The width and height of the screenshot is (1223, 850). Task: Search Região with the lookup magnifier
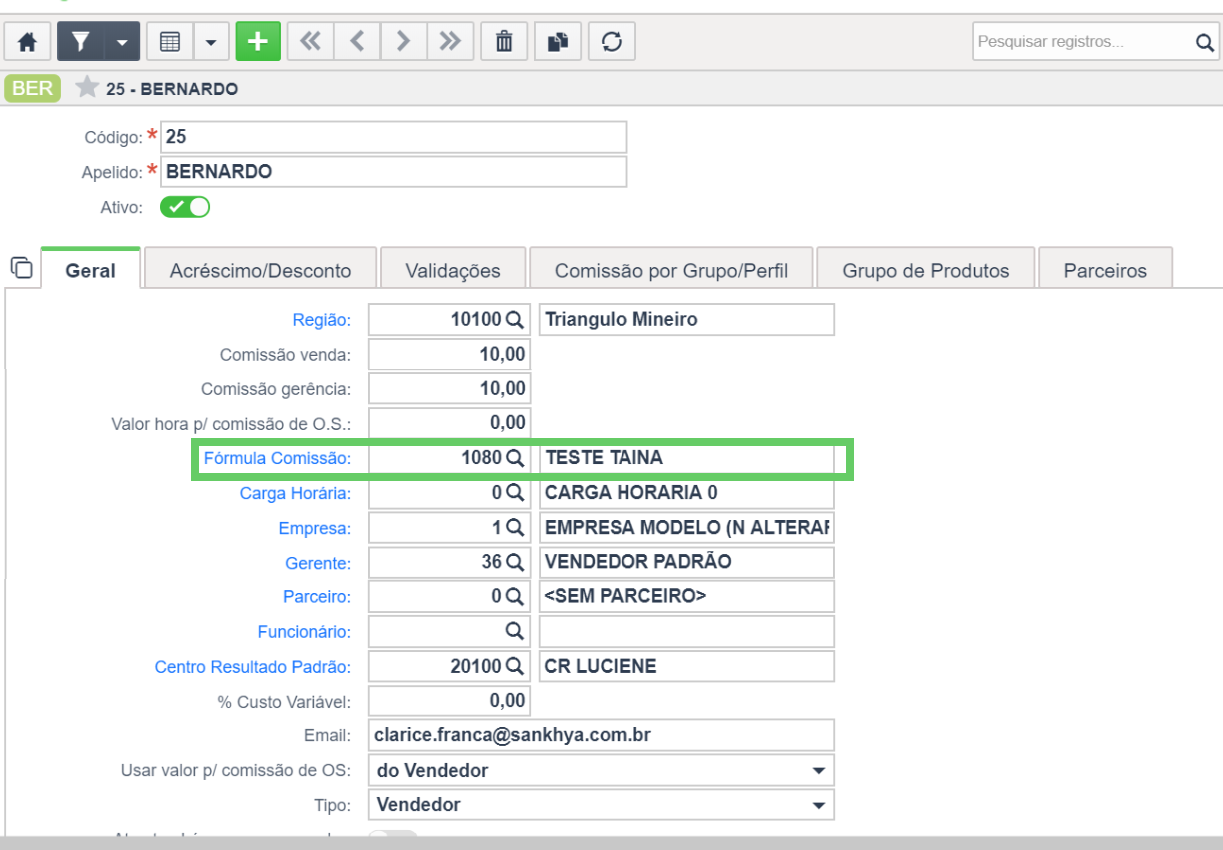point(514,320)
